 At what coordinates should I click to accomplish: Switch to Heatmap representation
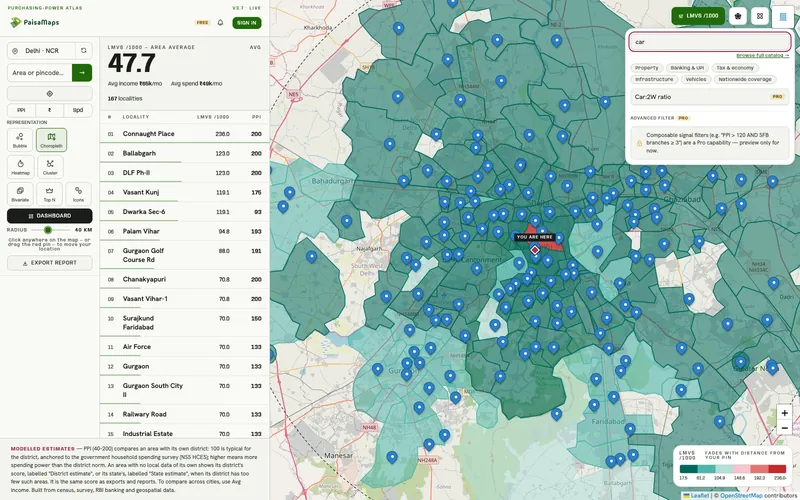tap(20, 167)
